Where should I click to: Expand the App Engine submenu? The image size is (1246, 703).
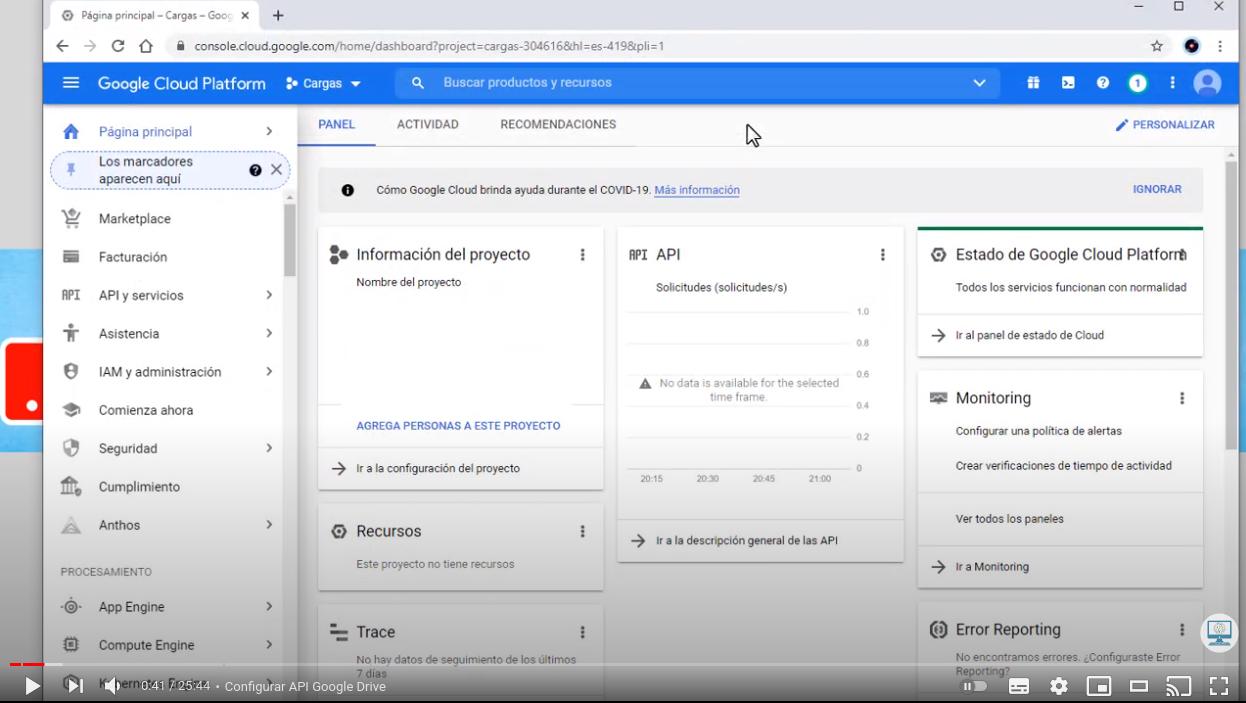[269, 606]
